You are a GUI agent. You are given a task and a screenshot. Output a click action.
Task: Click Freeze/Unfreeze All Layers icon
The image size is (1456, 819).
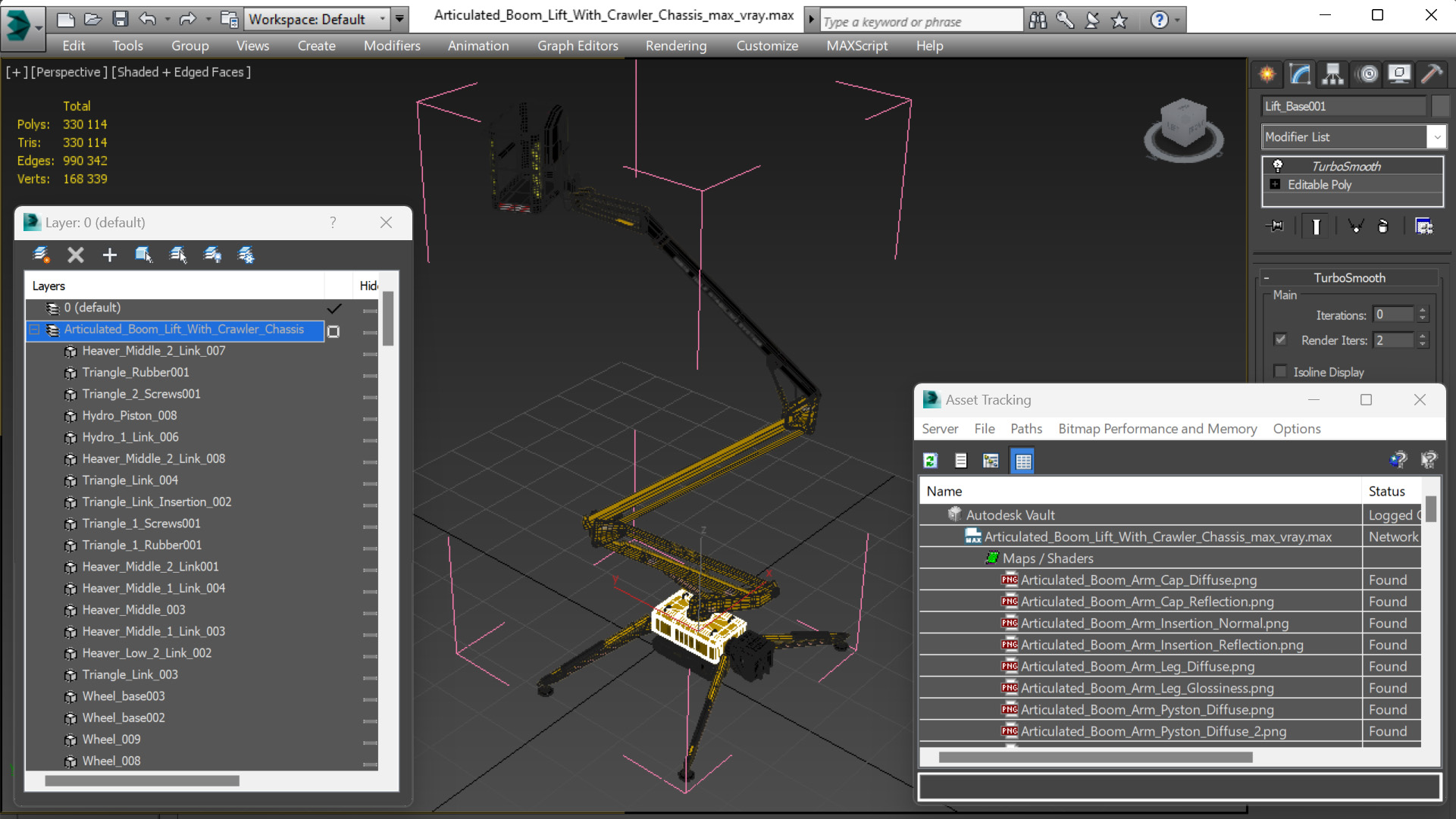point(246,255)
